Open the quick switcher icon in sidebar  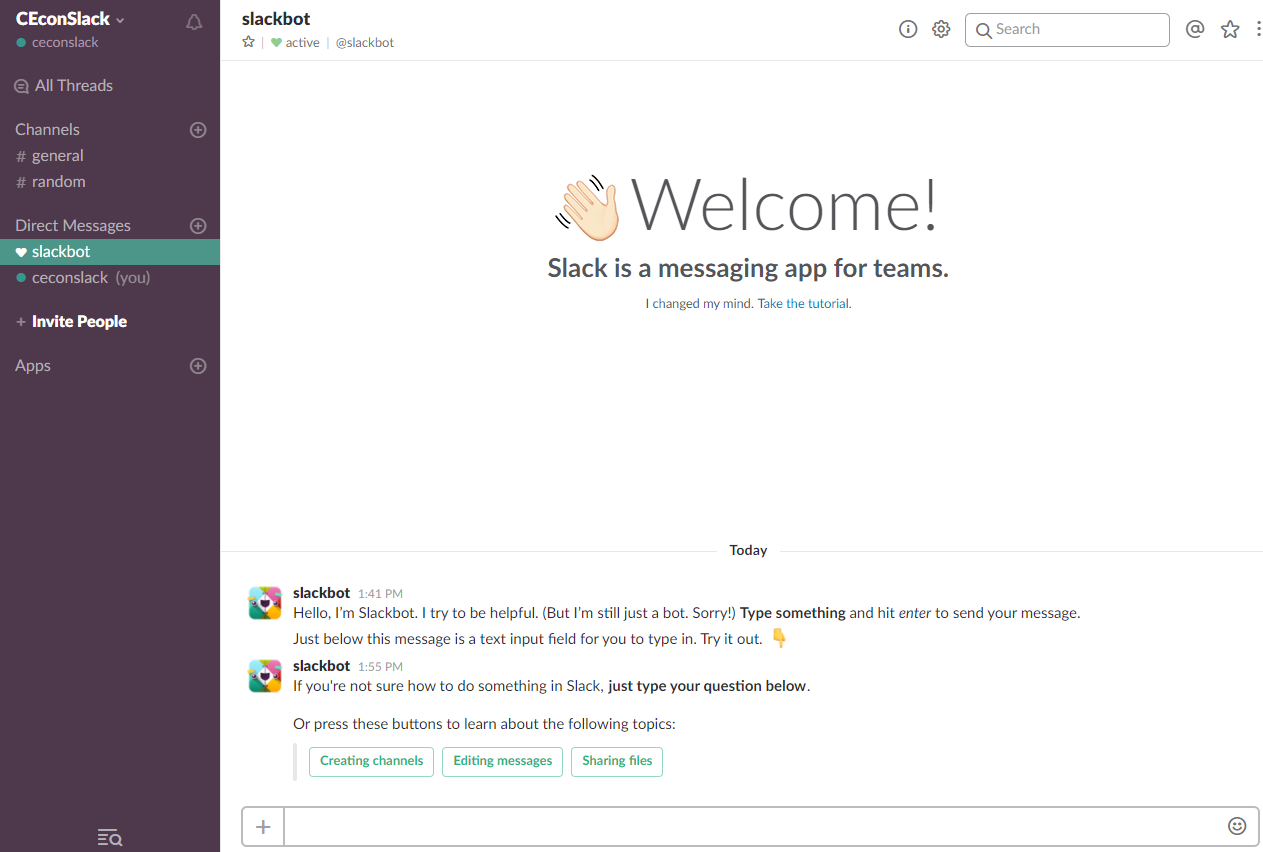click(x=110, y=838)
